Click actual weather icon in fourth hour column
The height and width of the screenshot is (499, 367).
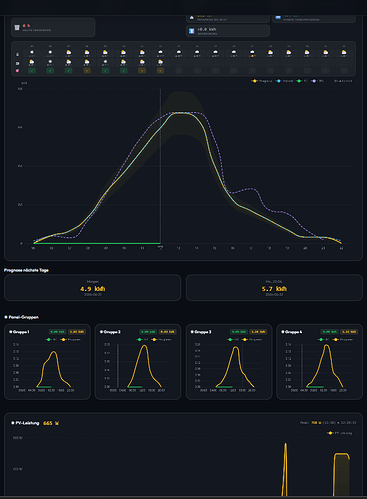(x=87, y=62)
